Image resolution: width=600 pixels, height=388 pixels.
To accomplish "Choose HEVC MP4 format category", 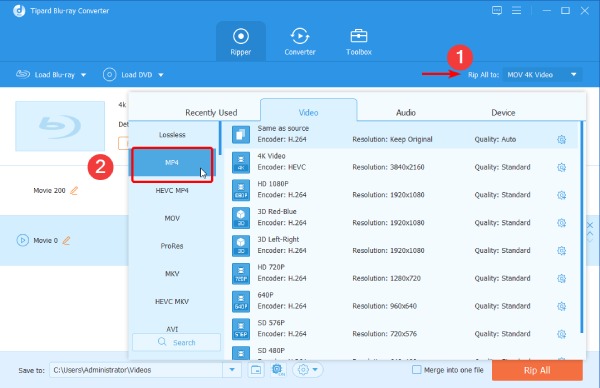I will 172,191.
